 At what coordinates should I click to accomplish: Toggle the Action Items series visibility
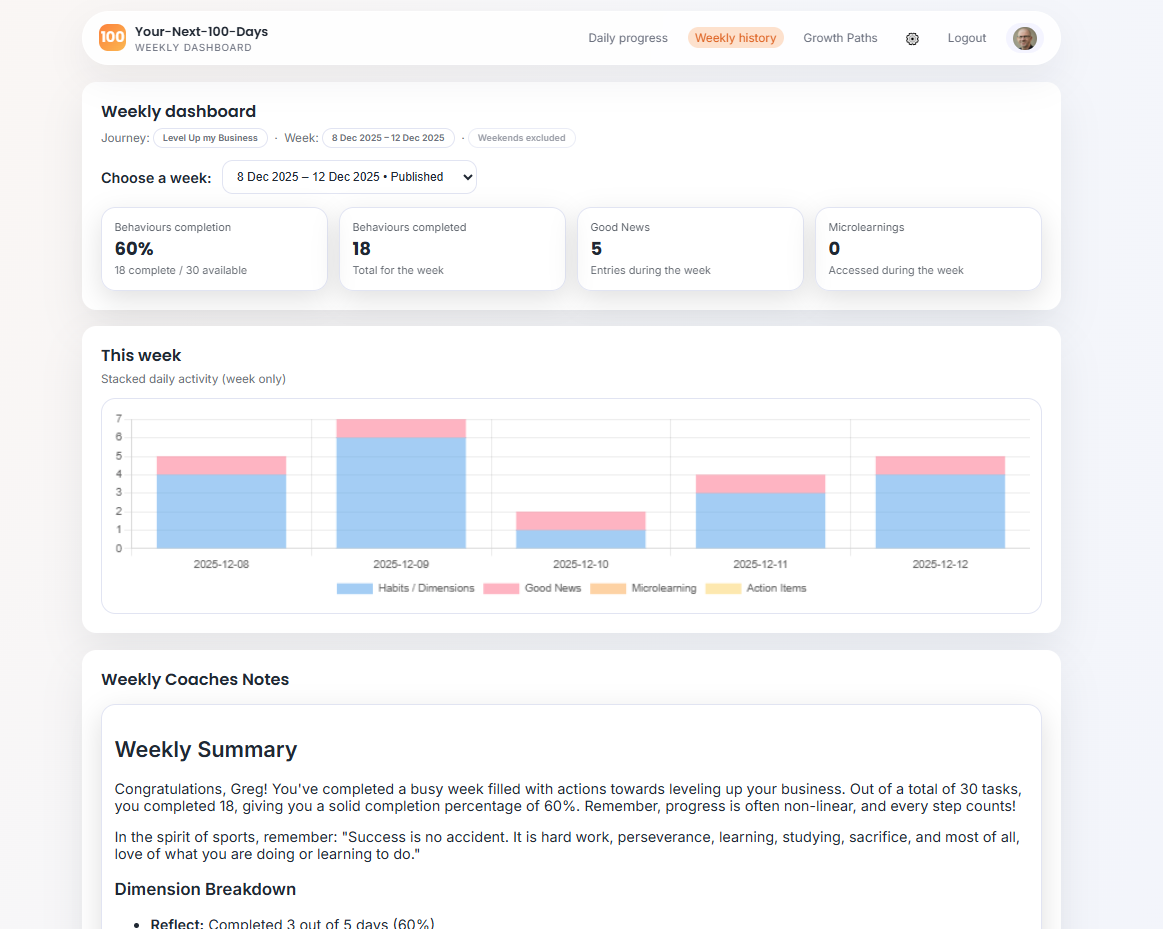click(x=777, y=588)
